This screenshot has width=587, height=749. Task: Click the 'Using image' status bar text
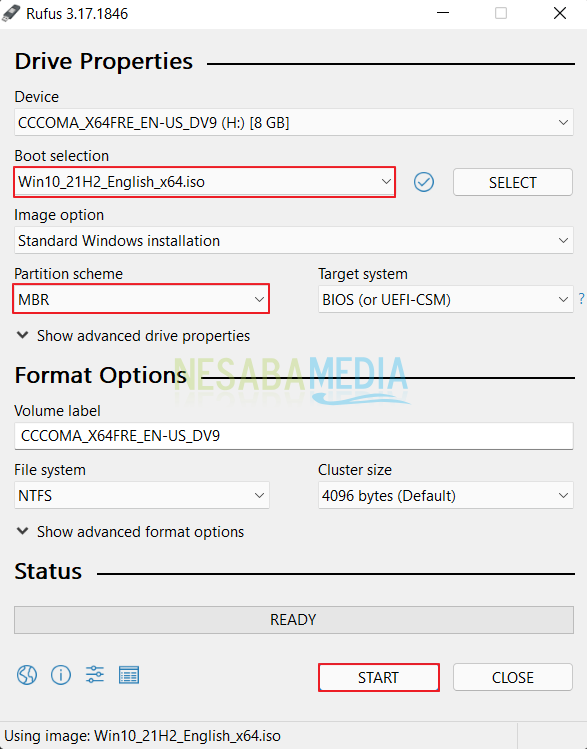coord(142,736)
